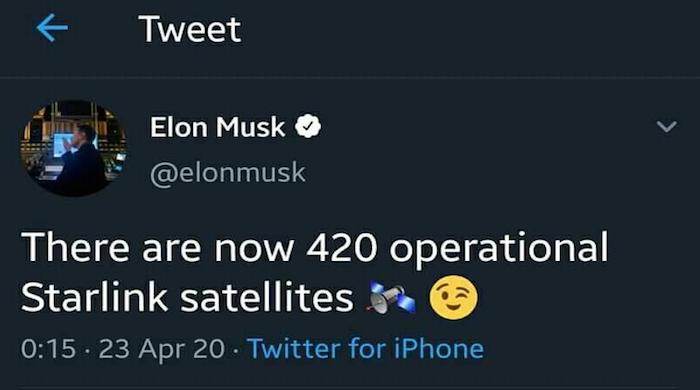Viewport: 700px width, 390px height.
Task: Open the tweet options chevron menu
Action: (667, 127)
